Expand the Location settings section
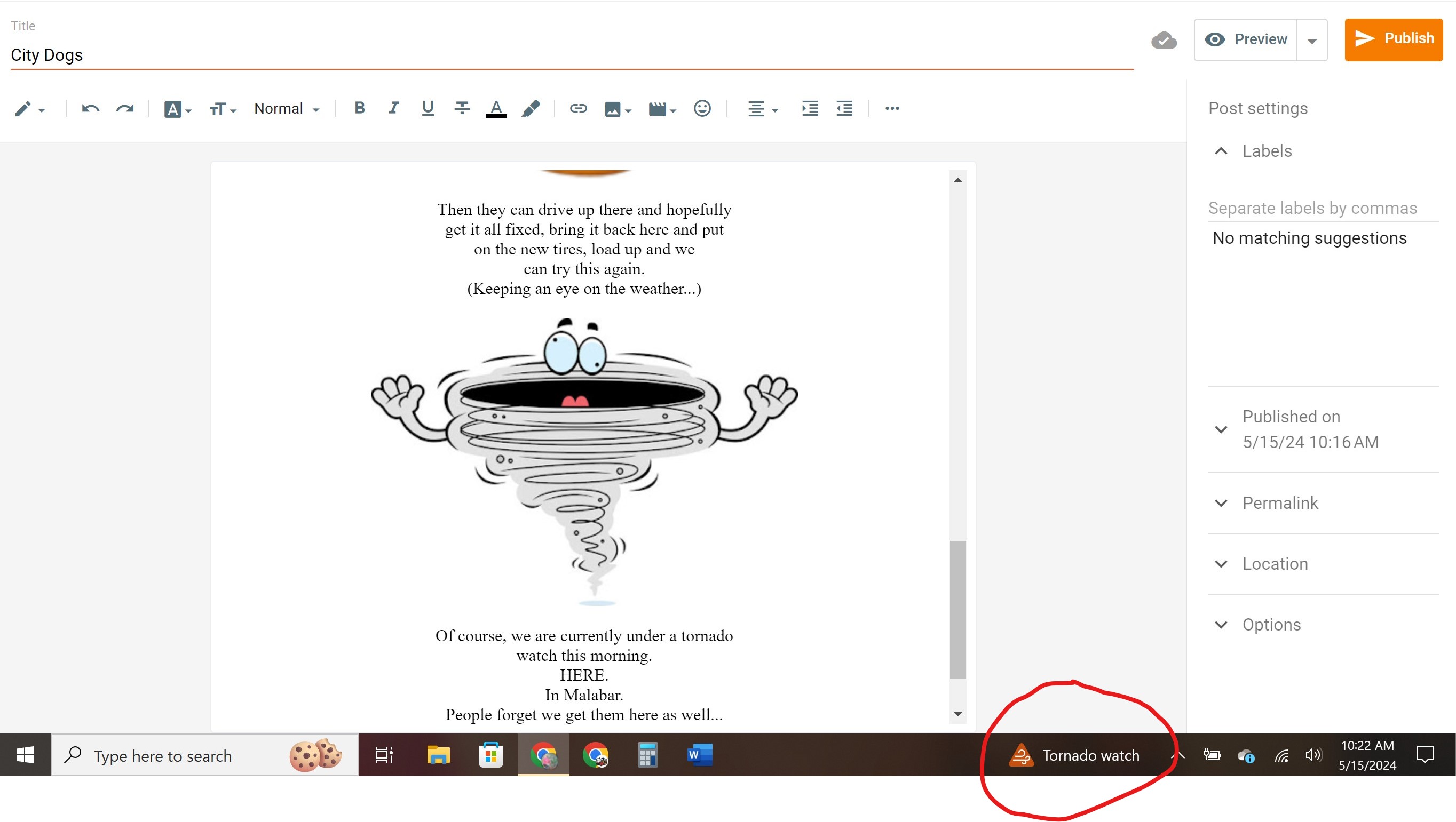The image size is (1456, 822). pos(1275,564)
